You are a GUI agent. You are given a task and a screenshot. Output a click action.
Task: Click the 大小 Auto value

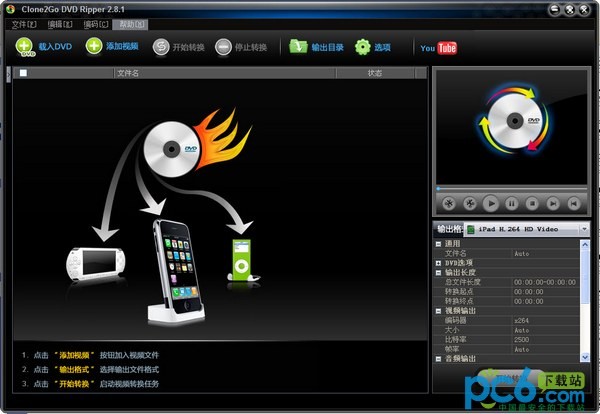click(x=546, y=330)
